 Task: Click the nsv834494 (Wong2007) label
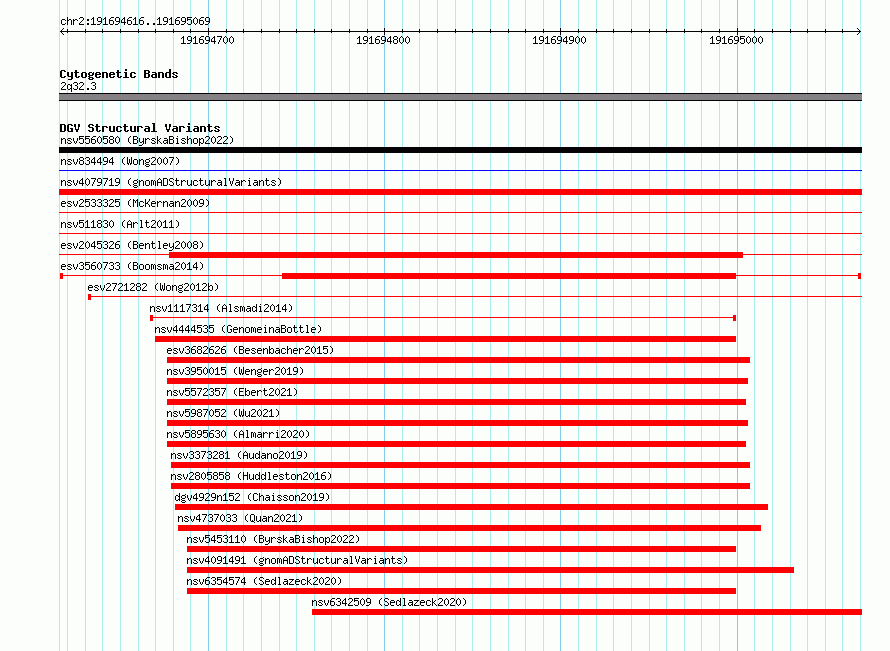120,161
